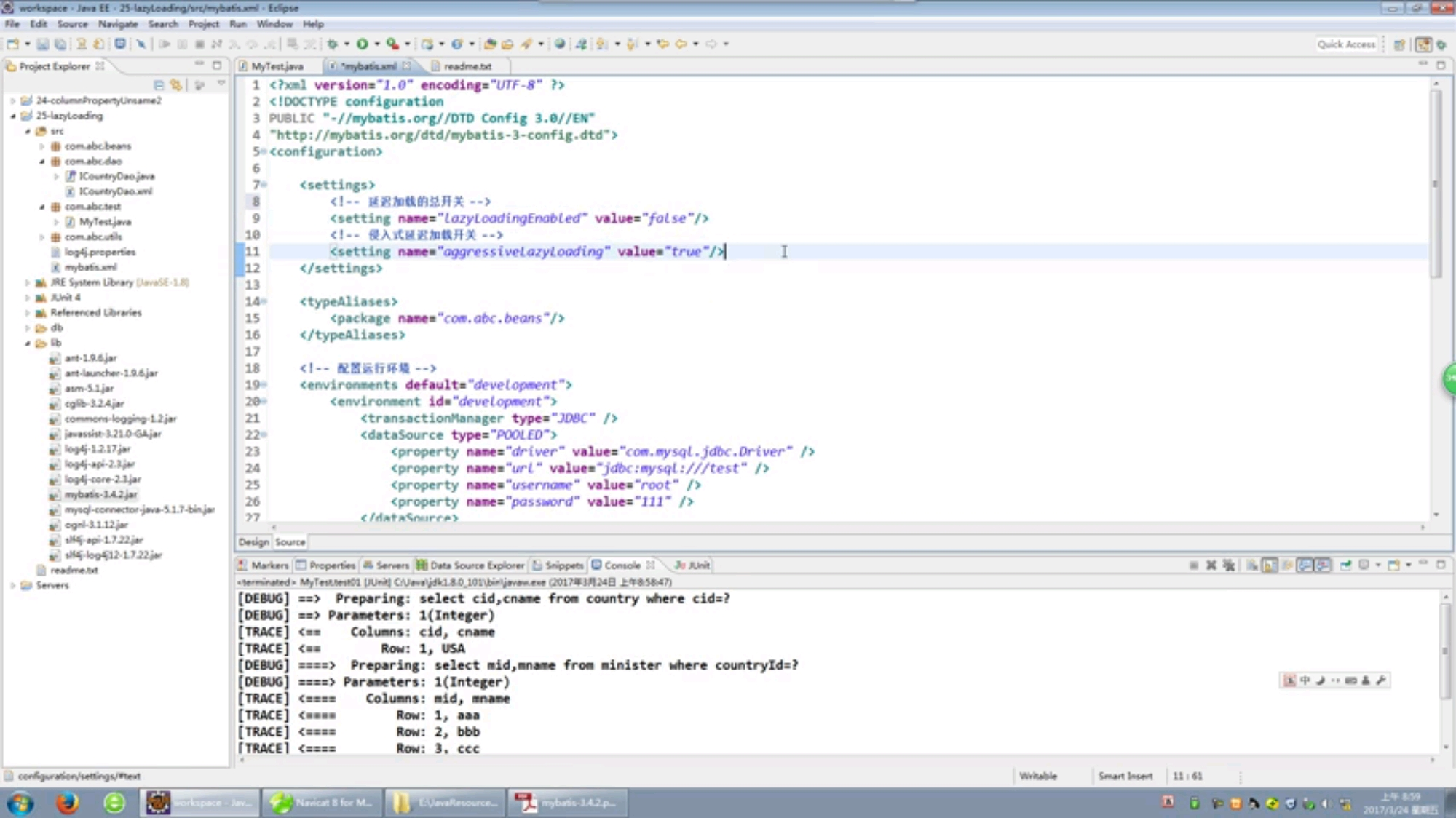Toggle Show Console on standard output
The width and height of the screenshot is (1456, 818).
1305,565
